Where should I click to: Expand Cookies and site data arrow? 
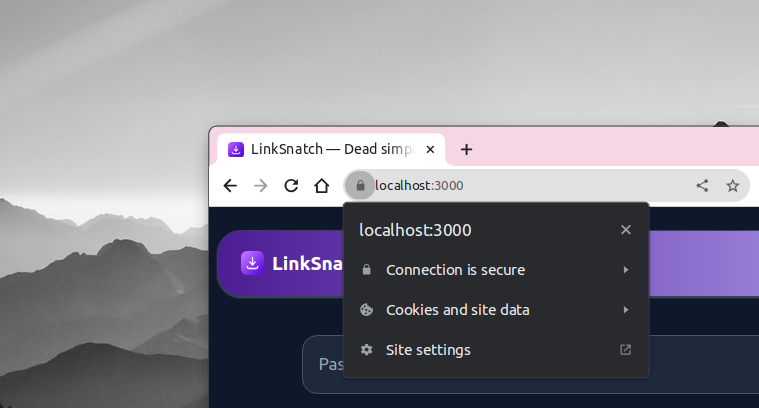[x=626, y=310]
